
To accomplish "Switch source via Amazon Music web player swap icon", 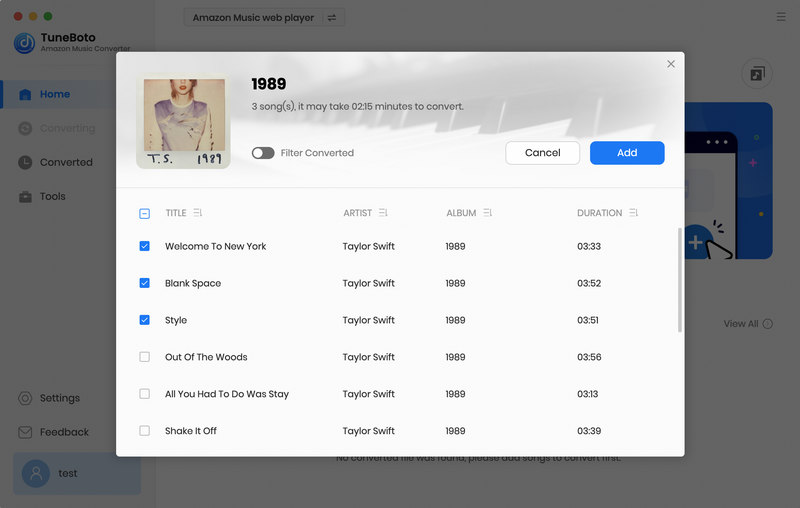I will pyautogui.click(x=332, y=18).
